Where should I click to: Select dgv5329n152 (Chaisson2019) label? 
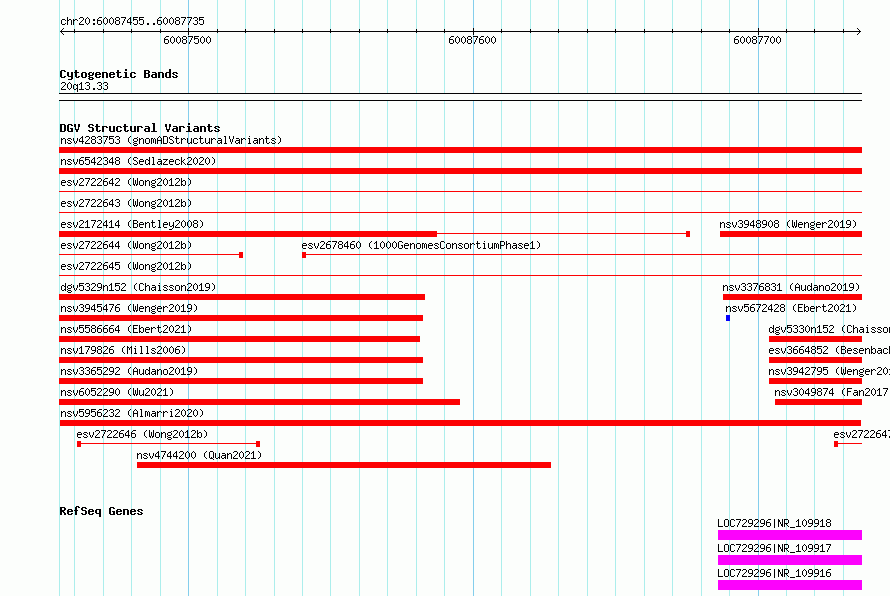(138, 287)
